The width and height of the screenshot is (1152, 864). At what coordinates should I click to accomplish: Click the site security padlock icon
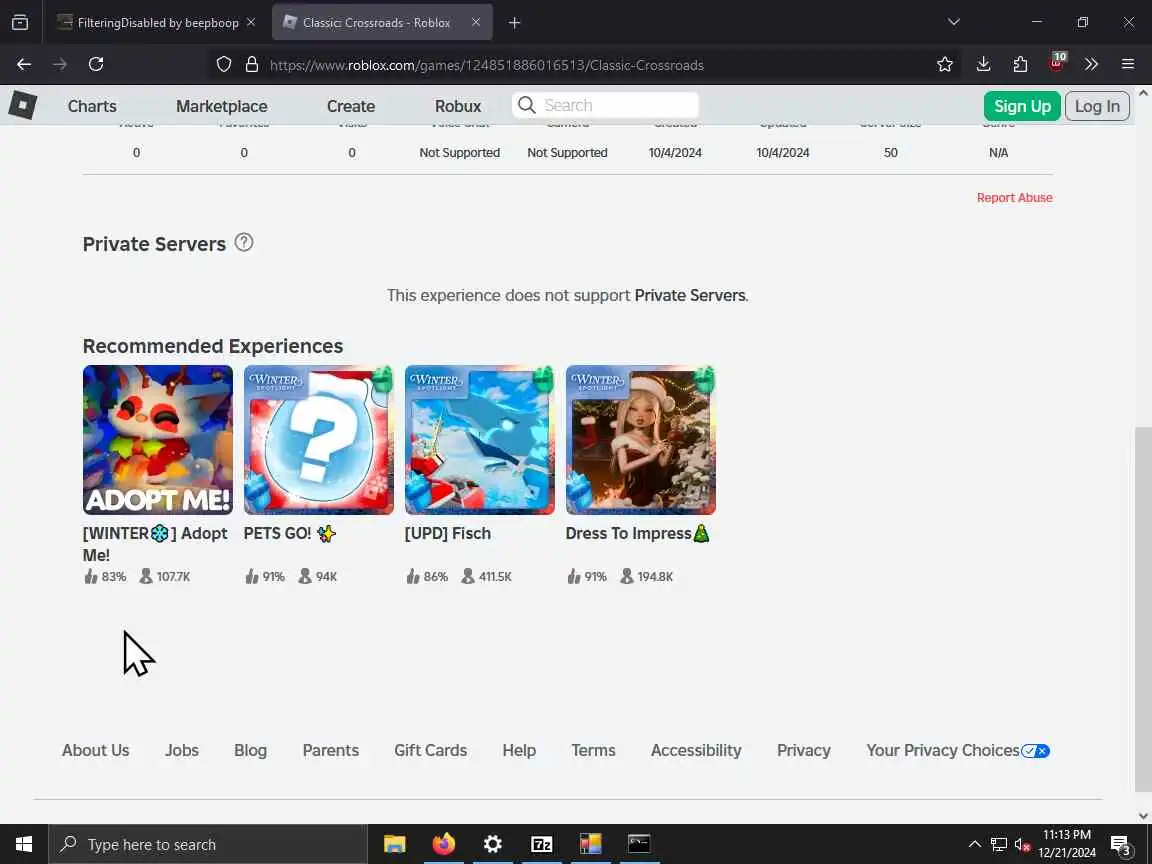click(252, 65)
